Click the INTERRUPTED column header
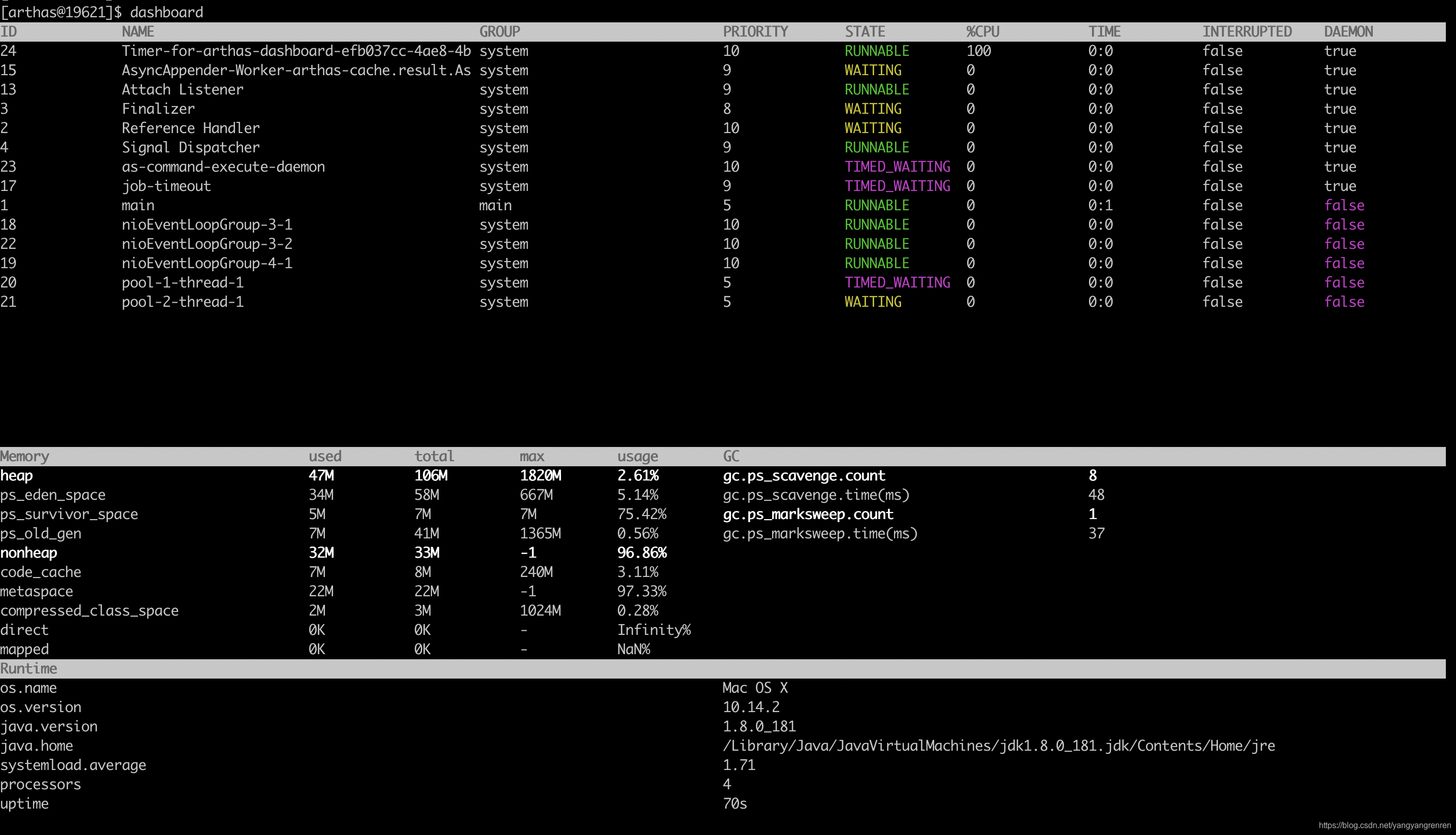This screenshot has height=835, width=1456. [1247, 31]
